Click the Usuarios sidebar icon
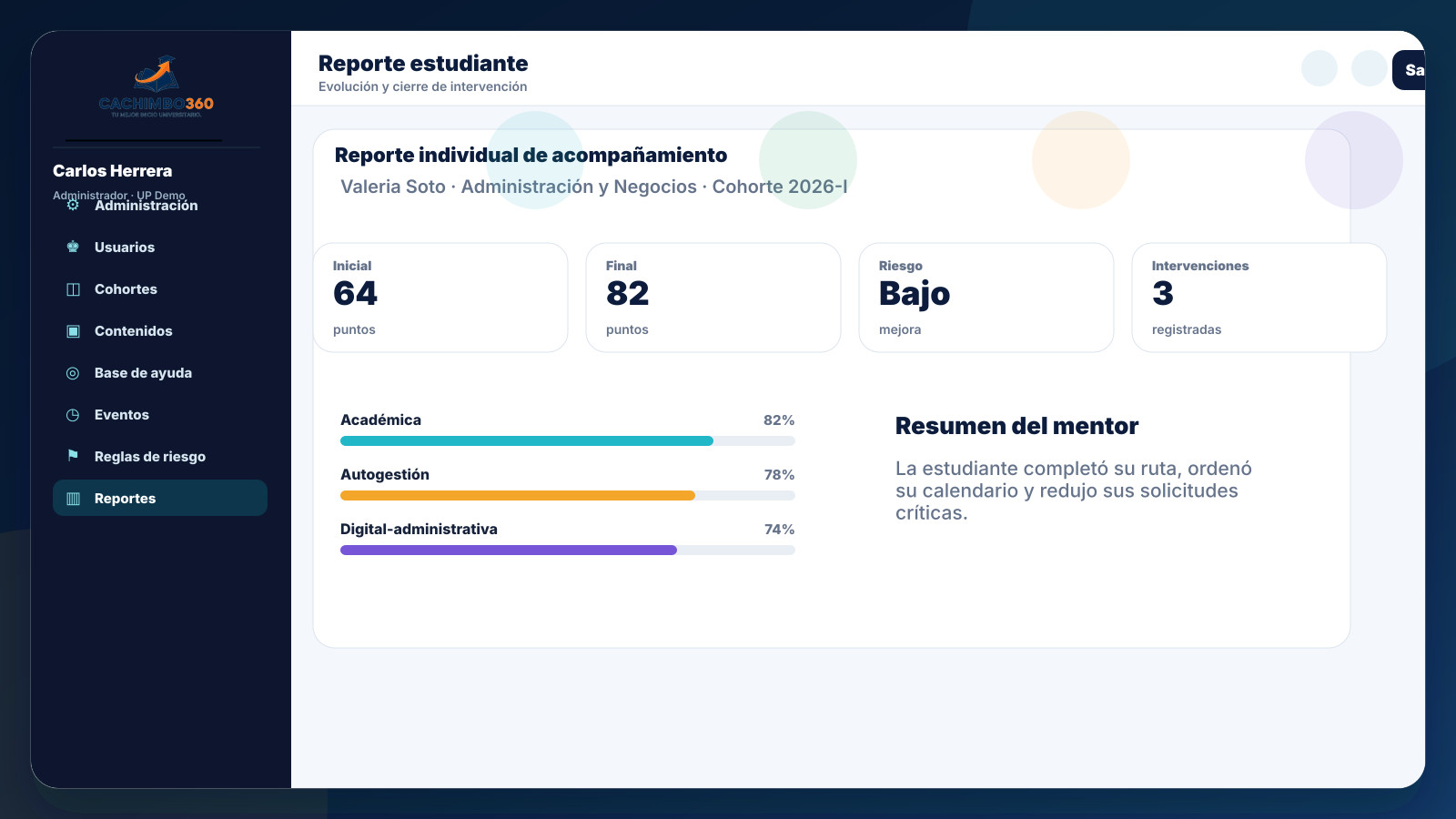This screenshot has height=819, width=1456. (73, 248)
